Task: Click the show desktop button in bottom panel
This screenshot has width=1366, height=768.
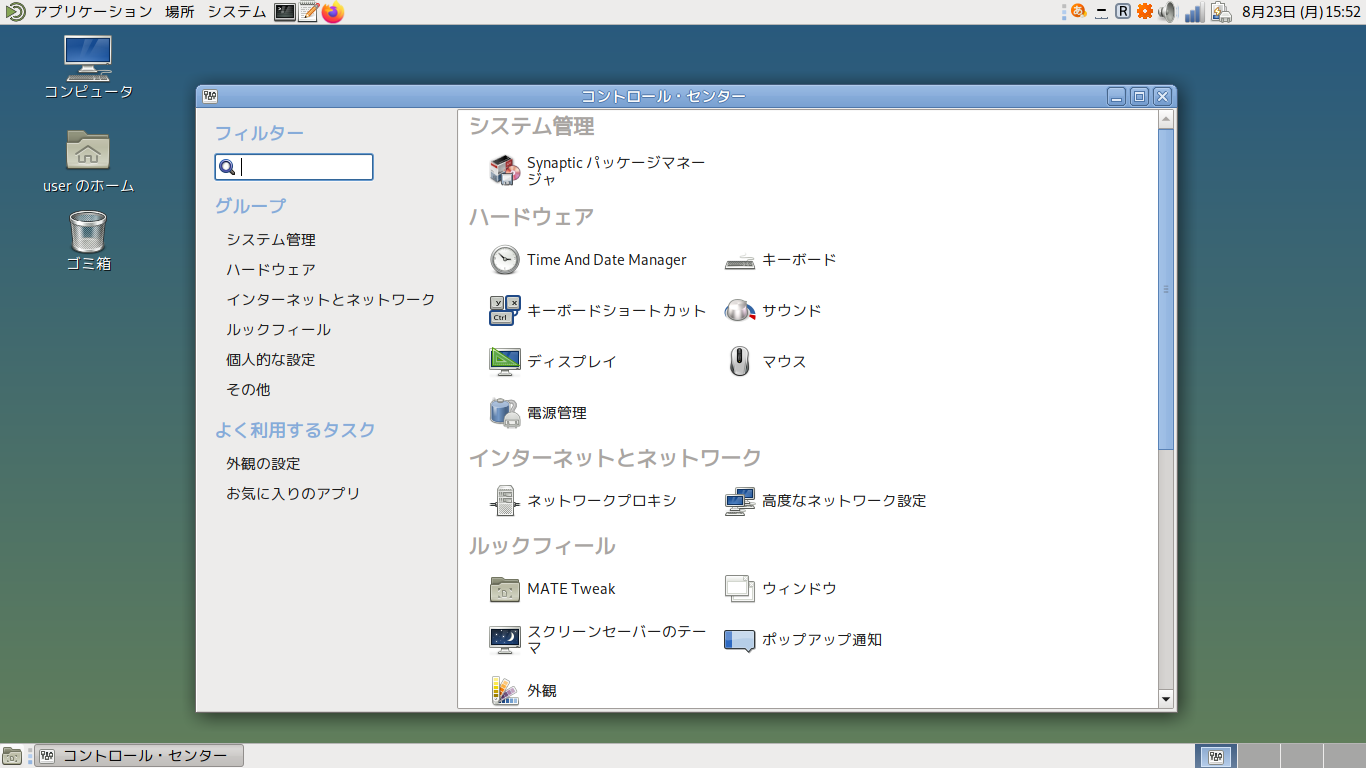Action: point(12,756)
